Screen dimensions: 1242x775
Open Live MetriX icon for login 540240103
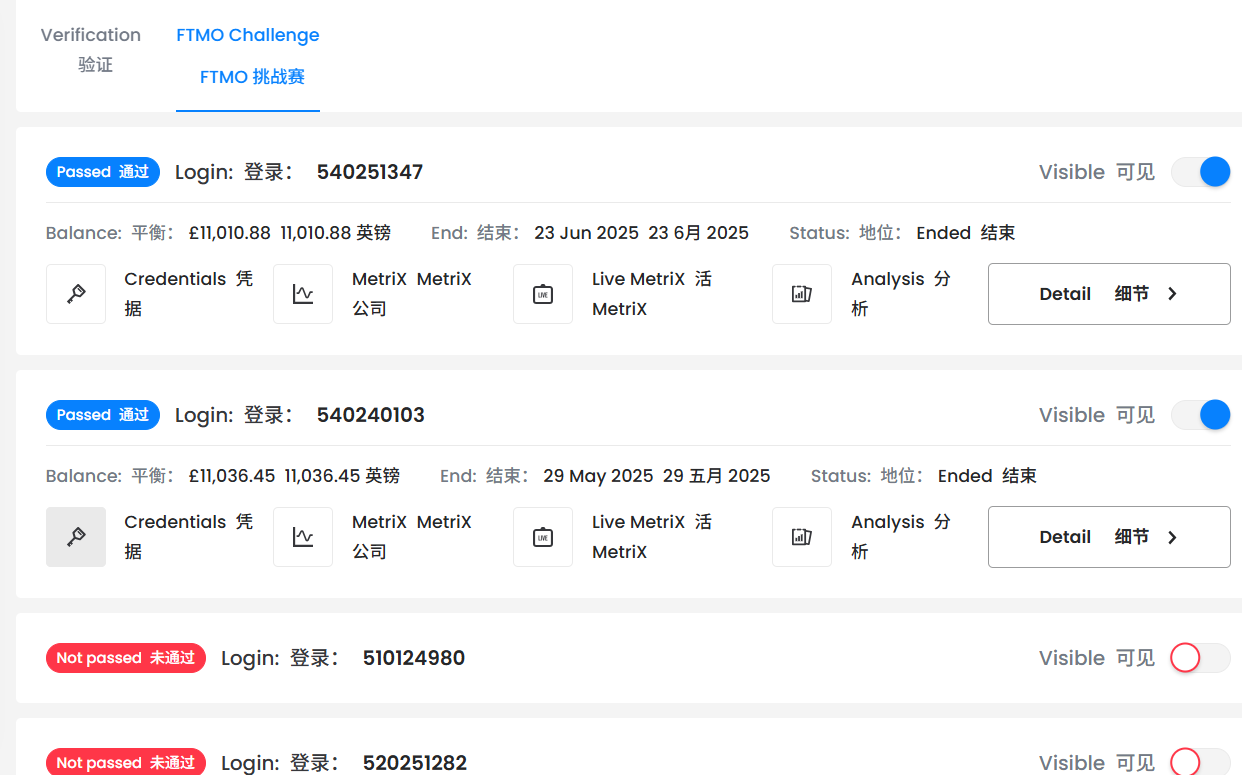point(543,537)
